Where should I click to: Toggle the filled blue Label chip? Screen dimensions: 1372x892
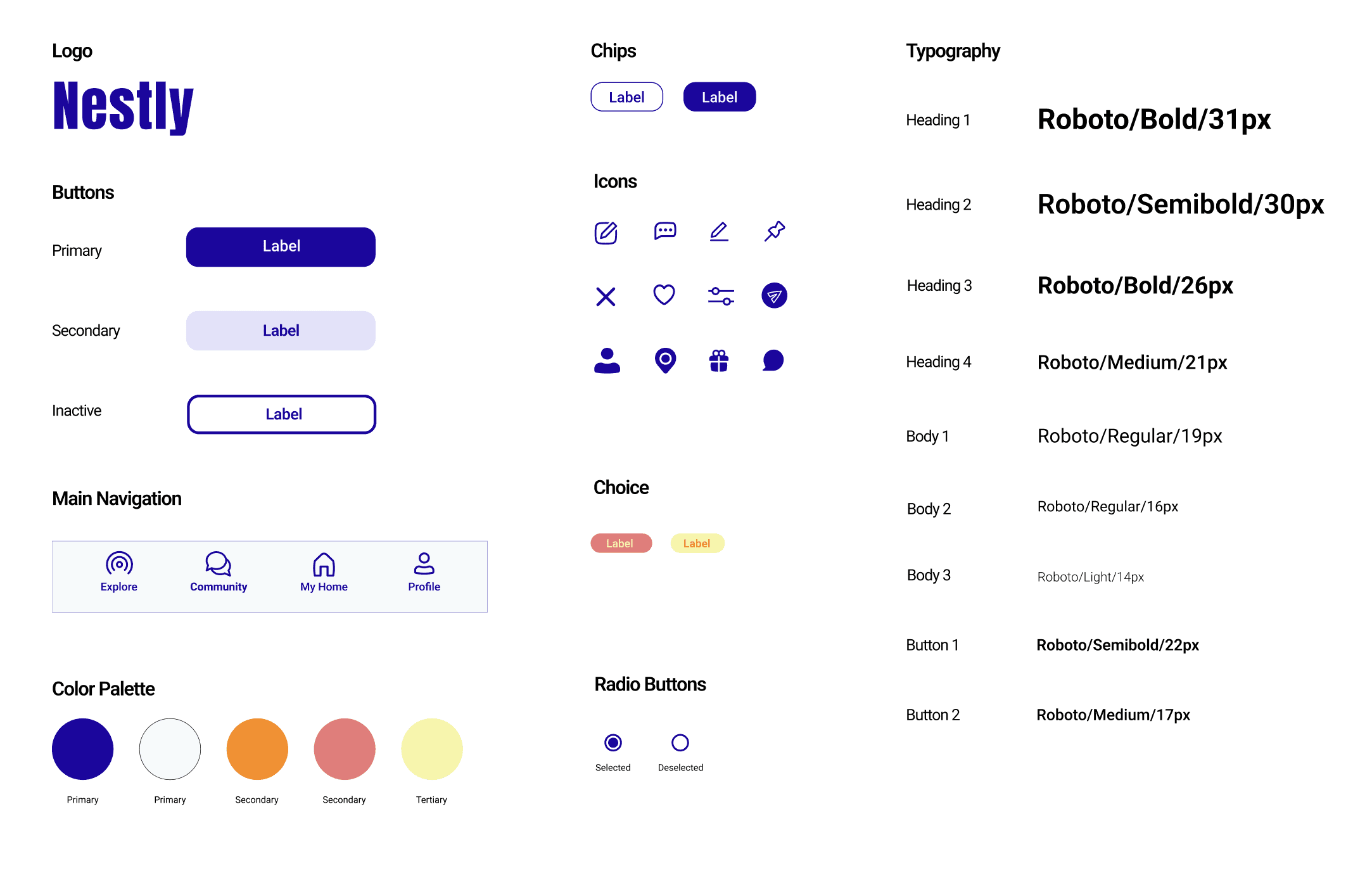point(719,97)
